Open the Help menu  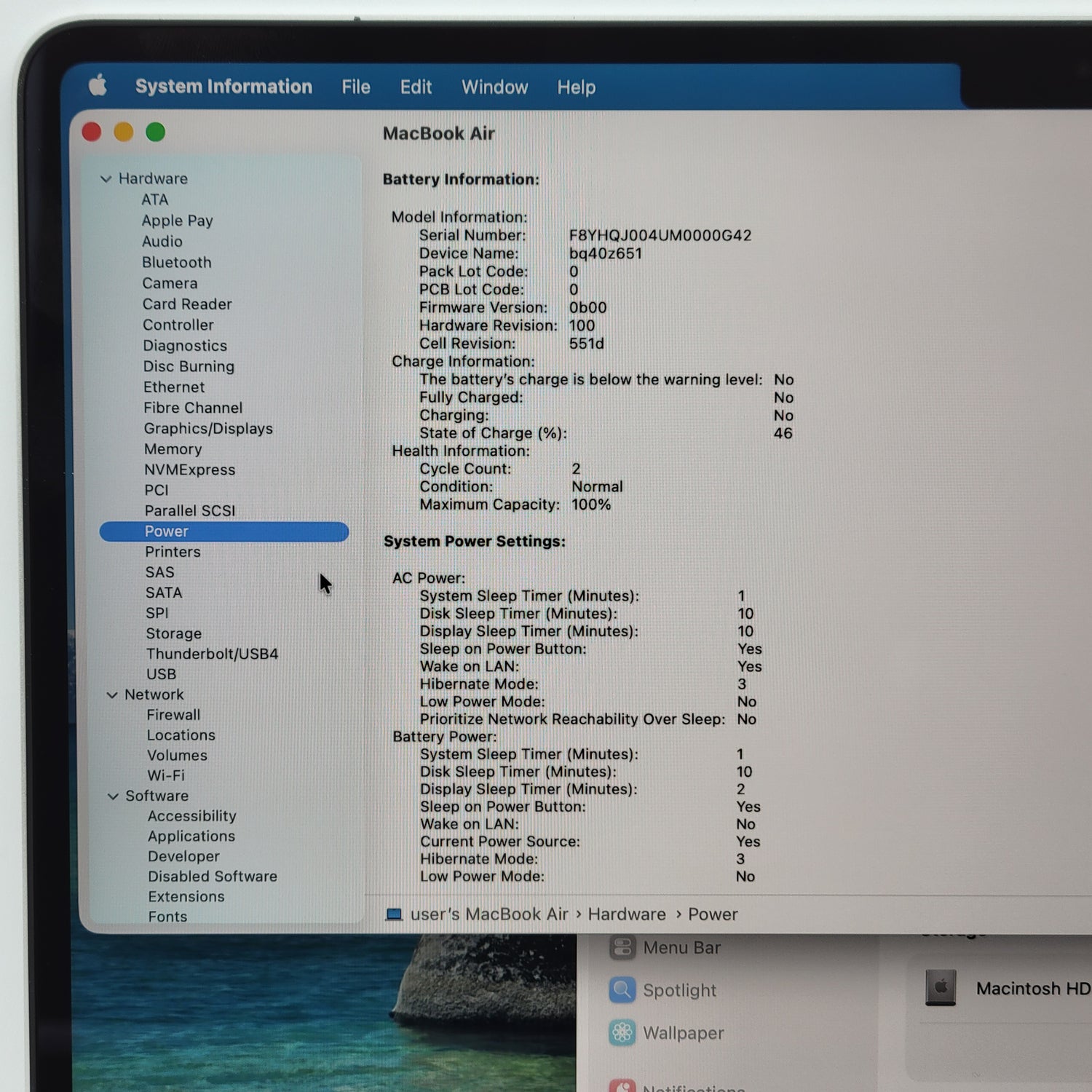[x=577, y=87]
